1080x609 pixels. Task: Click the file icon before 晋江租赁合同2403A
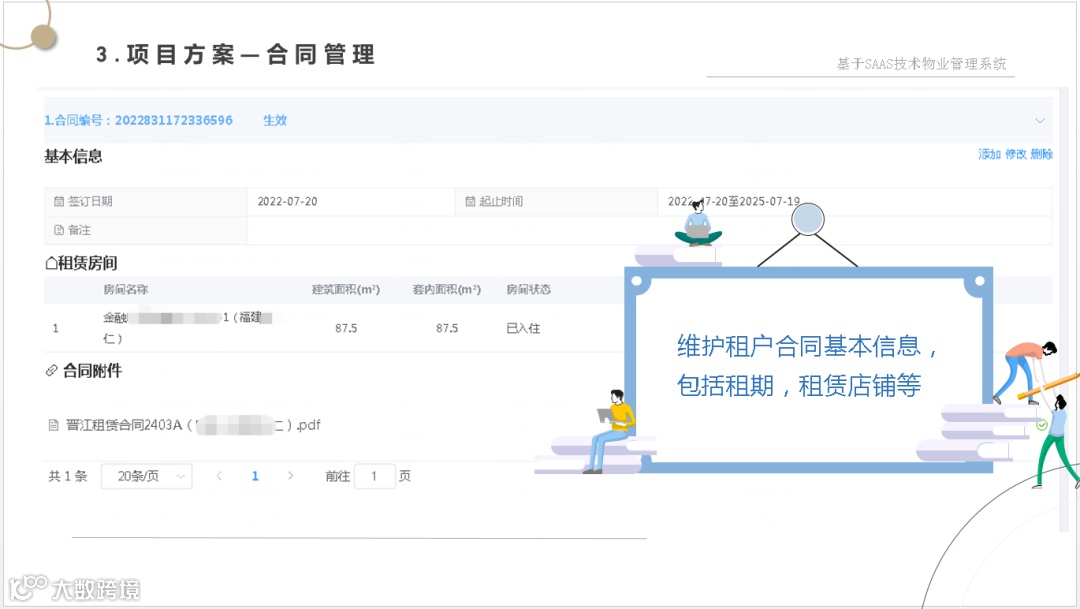54,425
